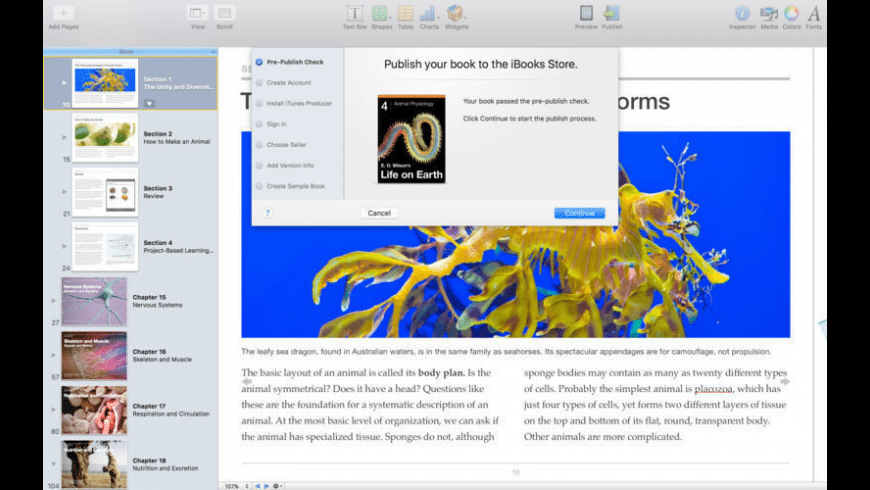
Task: Click the leafy sea dragon image
Action: (x=515, y=280)
